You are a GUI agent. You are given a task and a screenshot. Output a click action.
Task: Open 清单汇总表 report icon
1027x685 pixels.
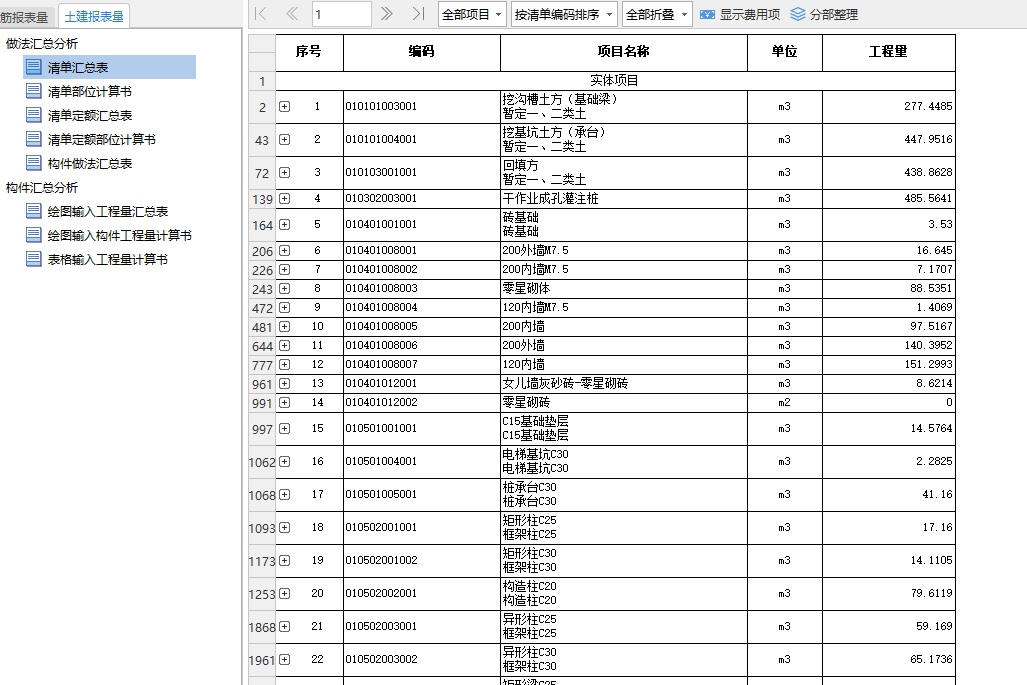[33, 67]
